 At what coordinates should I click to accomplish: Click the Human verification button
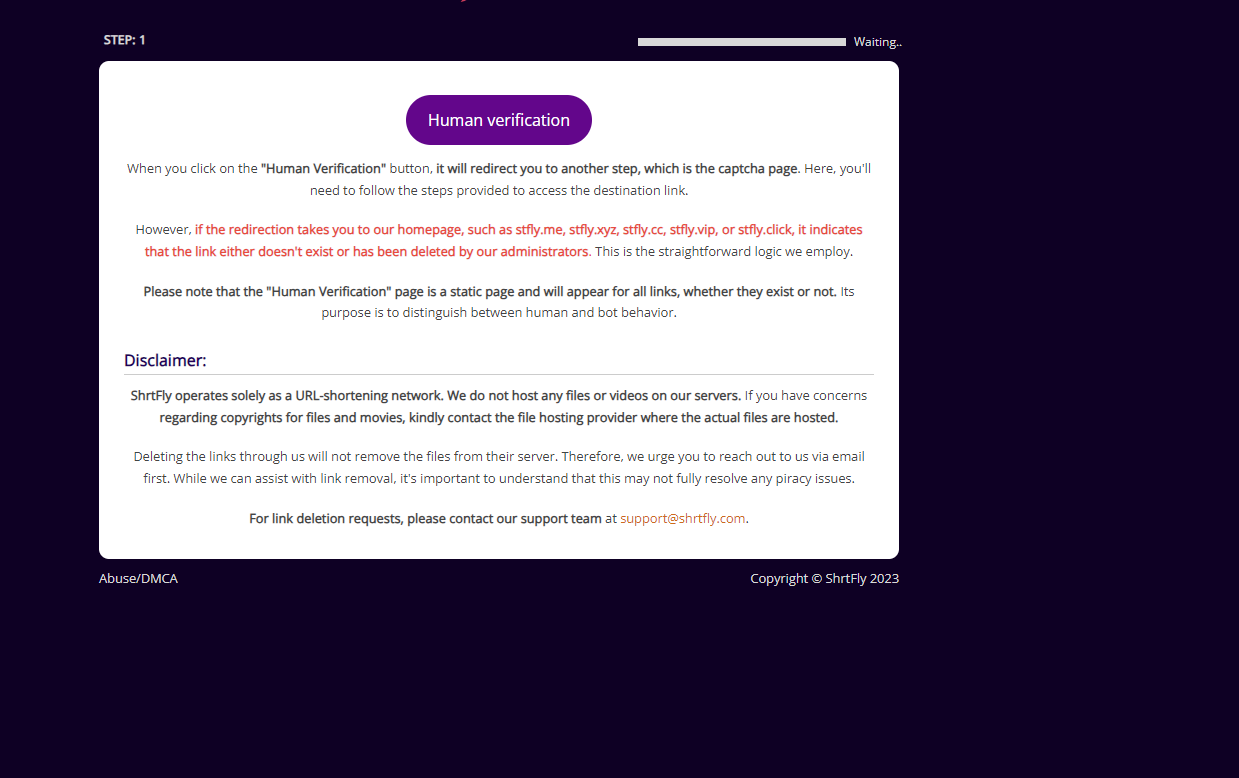498,120
